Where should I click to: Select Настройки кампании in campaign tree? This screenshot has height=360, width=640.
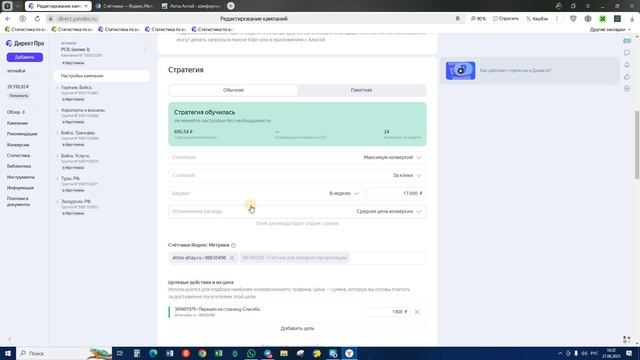(102, 76)
